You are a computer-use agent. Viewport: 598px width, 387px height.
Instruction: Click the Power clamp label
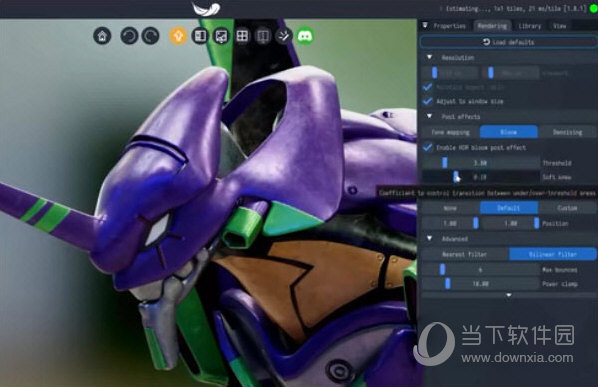pyautogui.click(x=559, y=284)
